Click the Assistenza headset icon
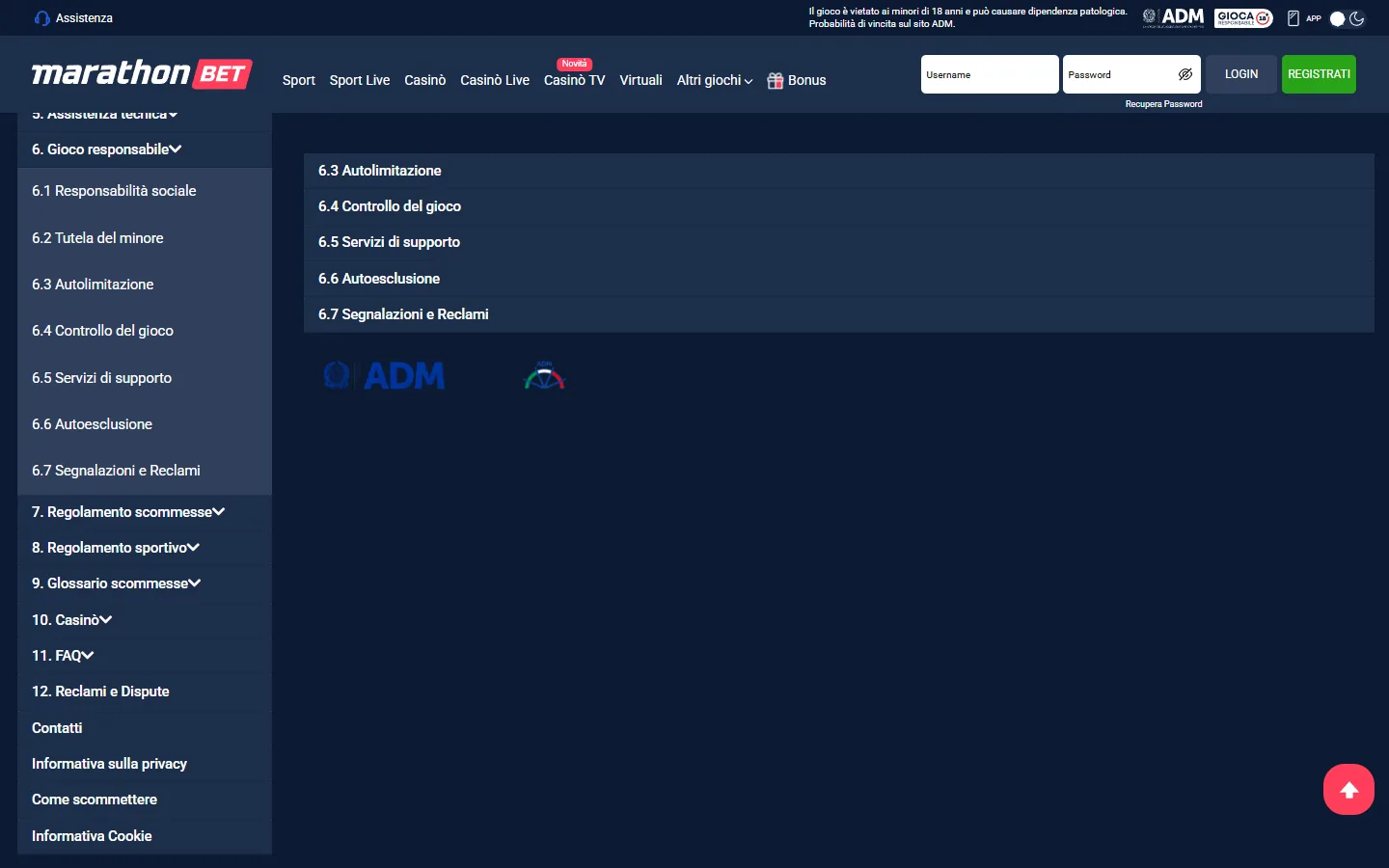The image size is (1389, 868). [x=41, y=18]
